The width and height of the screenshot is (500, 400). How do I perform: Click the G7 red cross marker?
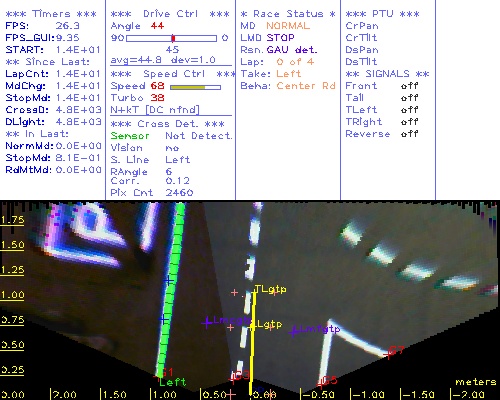396,351
